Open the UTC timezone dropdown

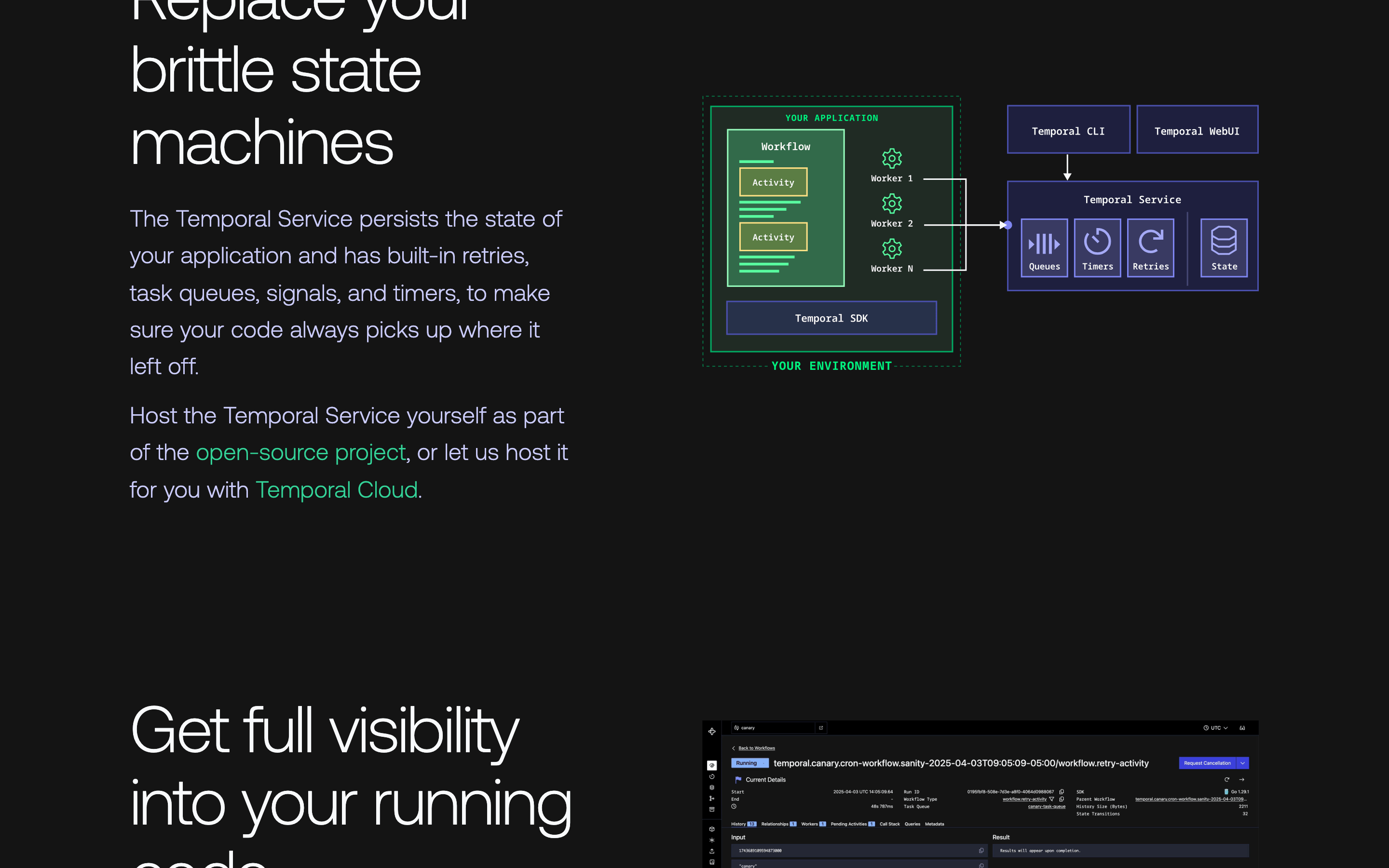pyautogui.click(x=1215, y=728)
